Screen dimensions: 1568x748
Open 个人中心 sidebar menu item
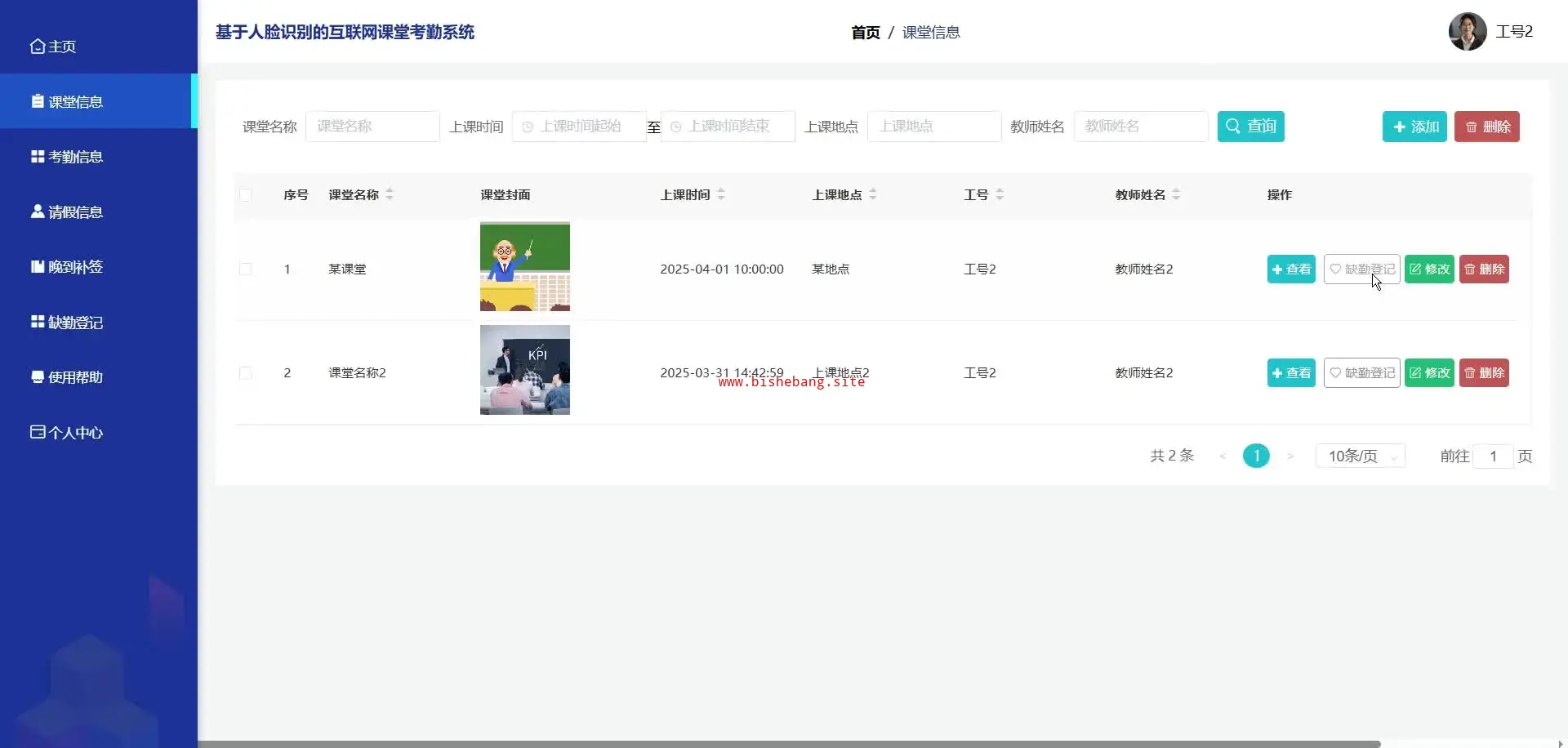(98, 432)
